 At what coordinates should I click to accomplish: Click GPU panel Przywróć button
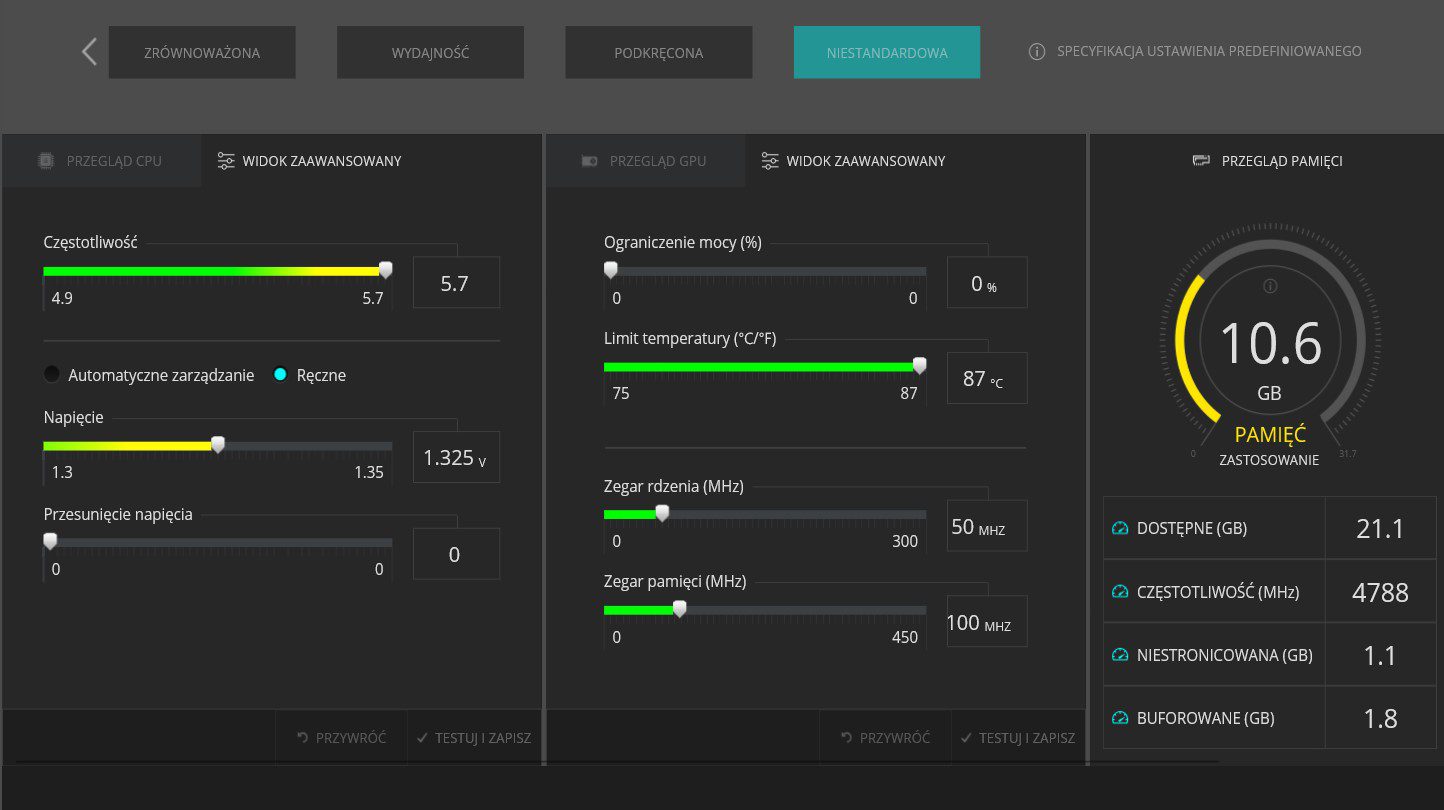(x=885, y=738)
